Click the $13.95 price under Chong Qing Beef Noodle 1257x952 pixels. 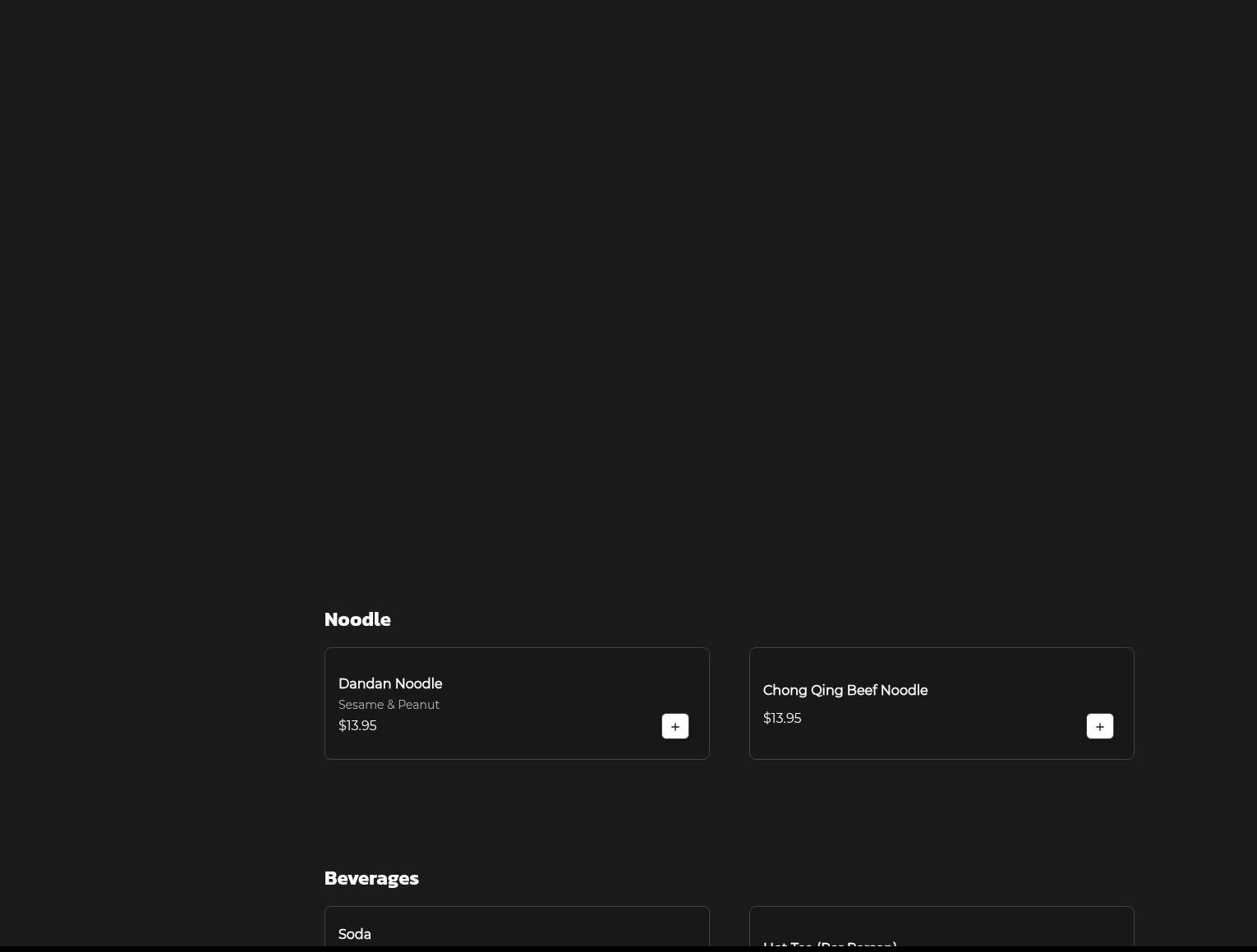tap(782, 718)
